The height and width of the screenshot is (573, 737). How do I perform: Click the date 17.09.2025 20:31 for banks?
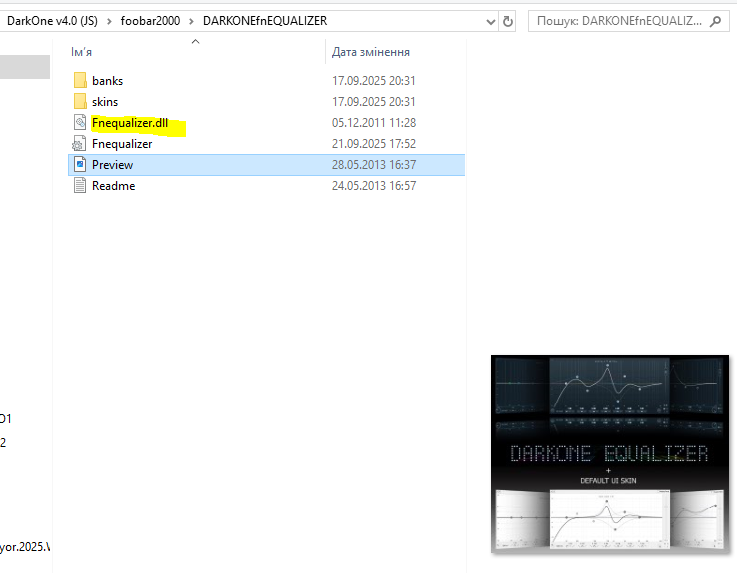click(374, 81)
